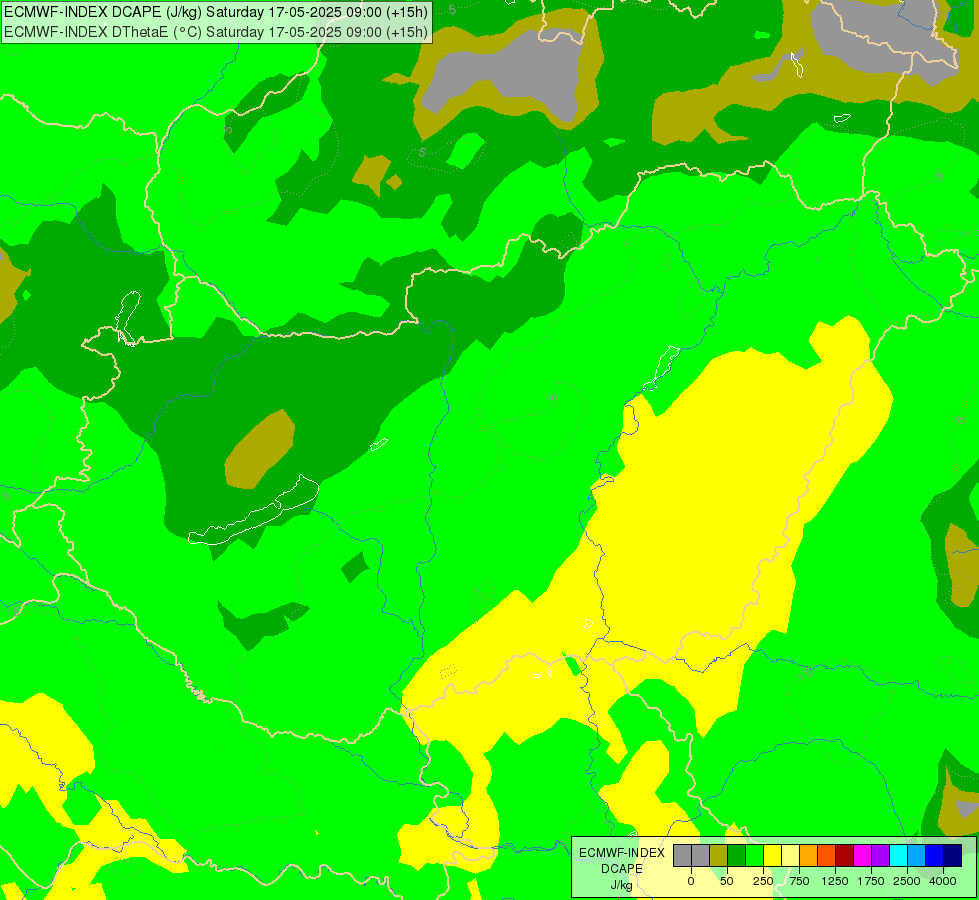Click the dark green legend swatch
Image resolution: width=979 pixels, height=900 pixels.
point(737,856)
